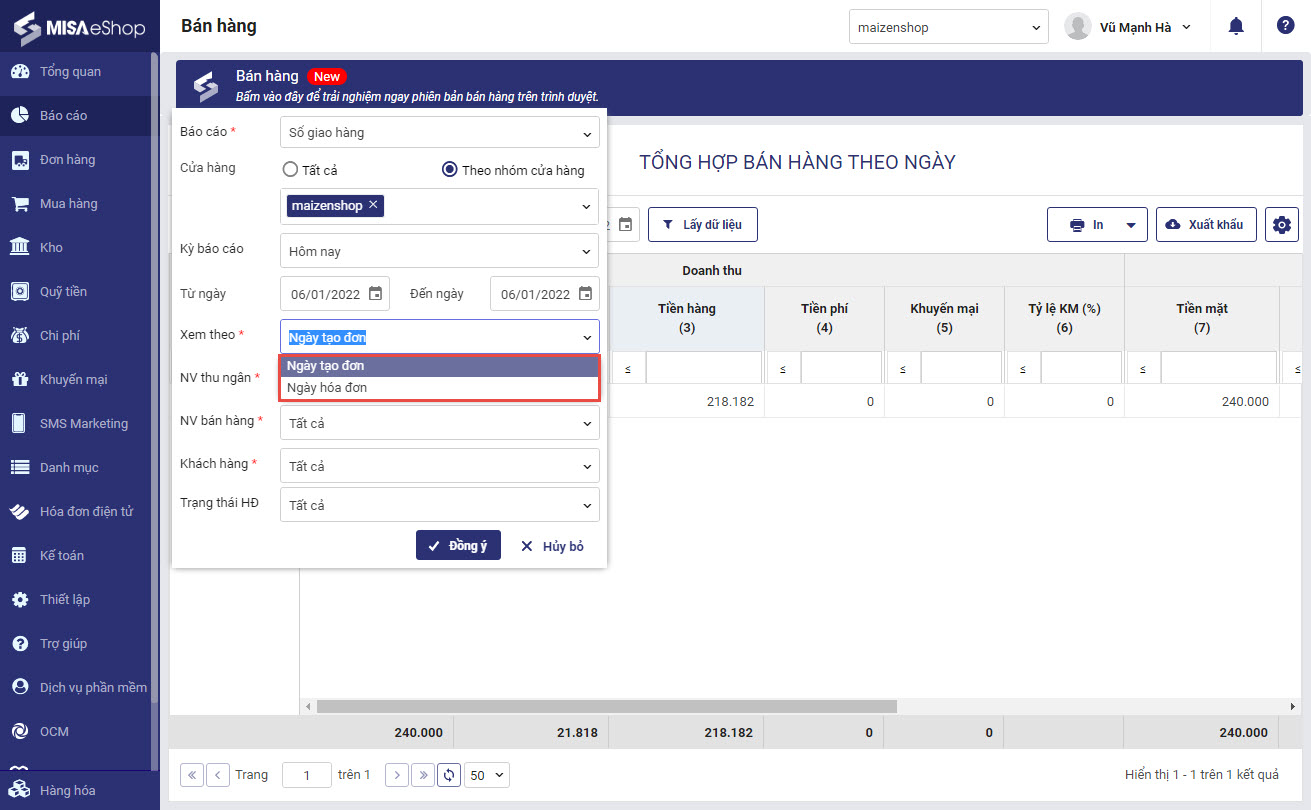Open the Kỳ báo cáo dropdown

point(440,251)
